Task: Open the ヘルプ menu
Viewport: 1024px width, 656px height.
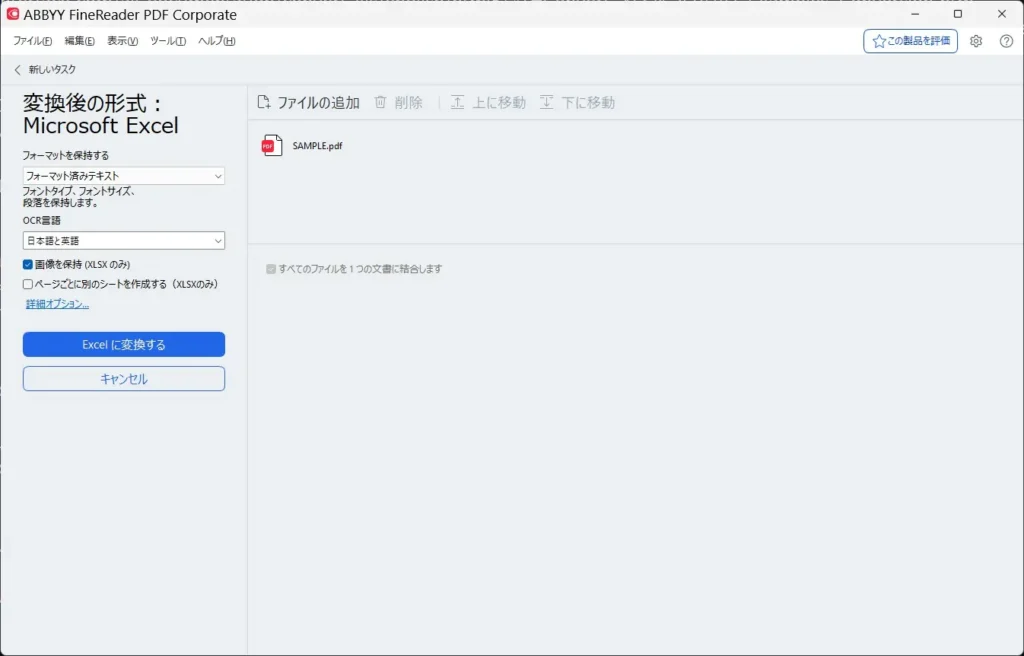Action: 217,41
